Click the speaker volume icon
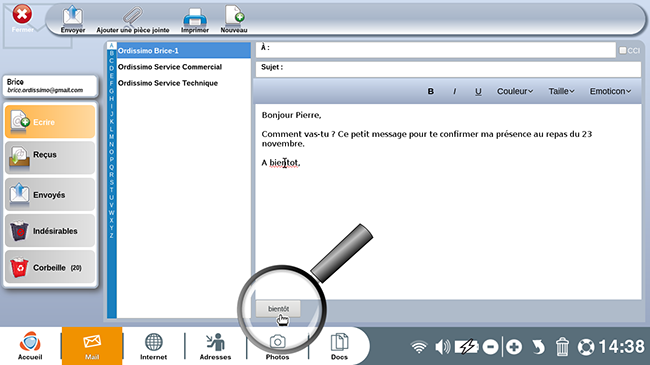The image size is (650, 365). 442,347
